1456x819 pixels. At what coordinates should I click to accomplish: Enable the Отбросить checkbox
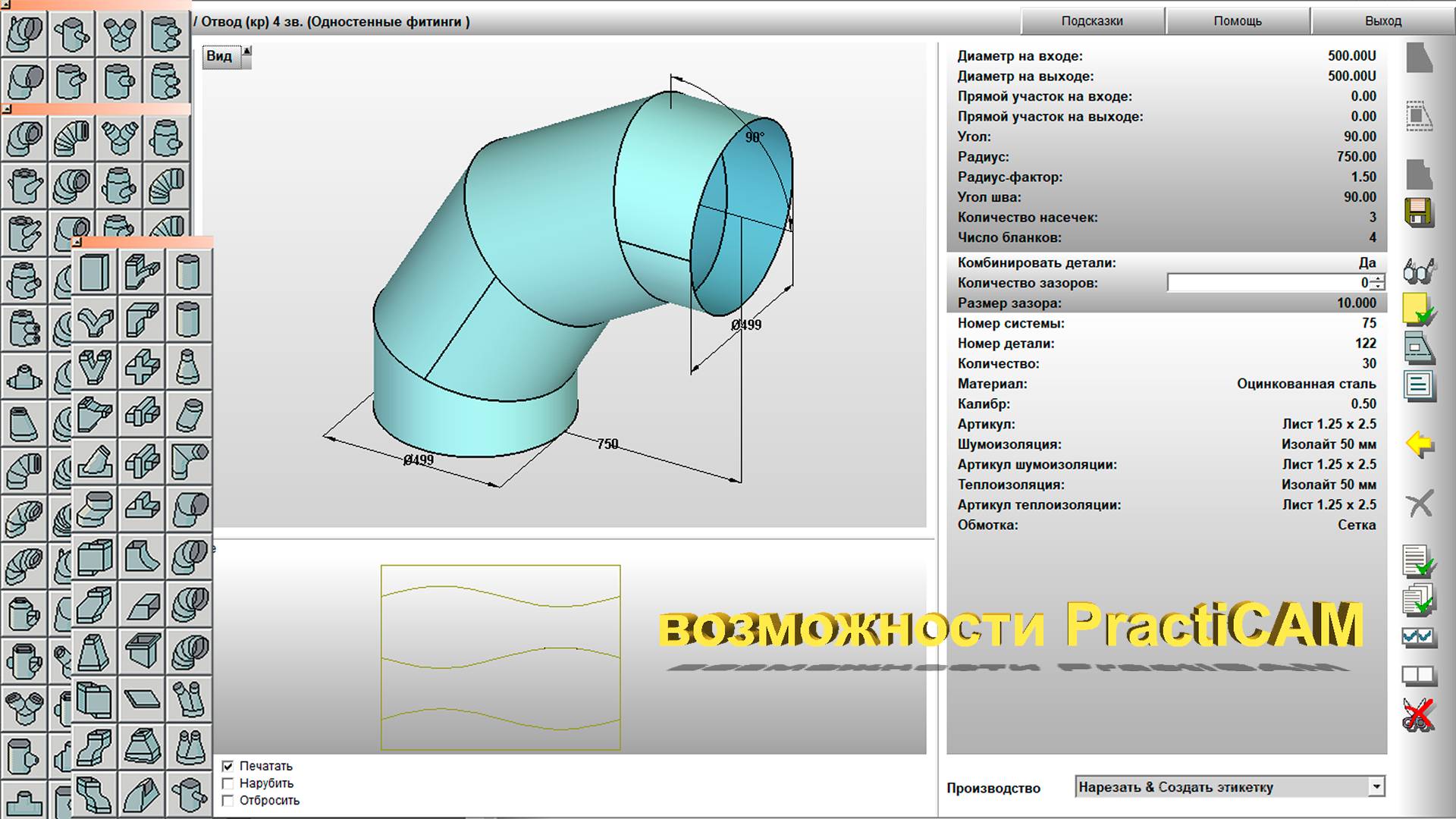click(227, 800)
